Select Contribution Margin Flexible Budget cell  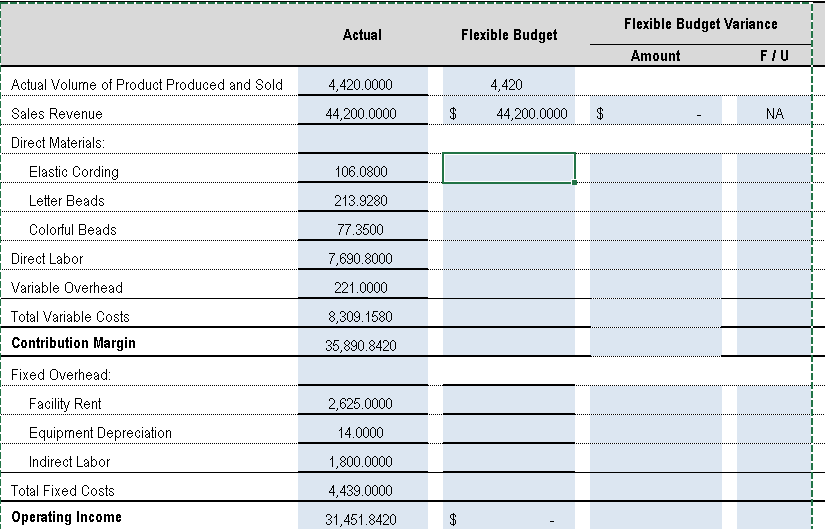click(x=509, y=342)
